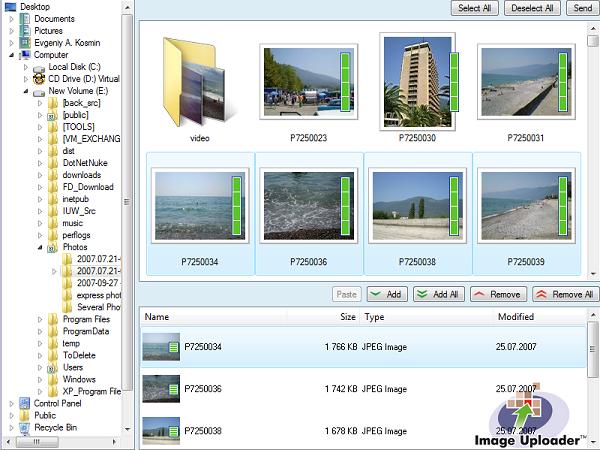The width and height of the screenshot is (600, 450).
Task: Expand the Control Panel node
Action: 11,403
